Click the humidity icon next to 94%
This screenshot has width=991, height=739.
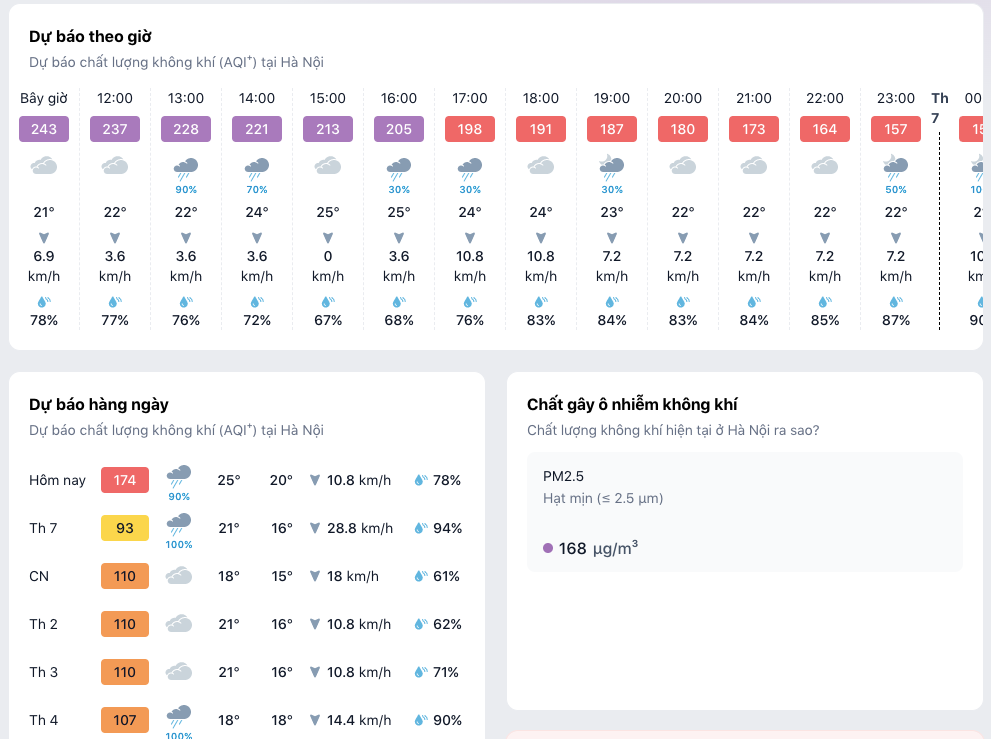(x=421, y=528)
